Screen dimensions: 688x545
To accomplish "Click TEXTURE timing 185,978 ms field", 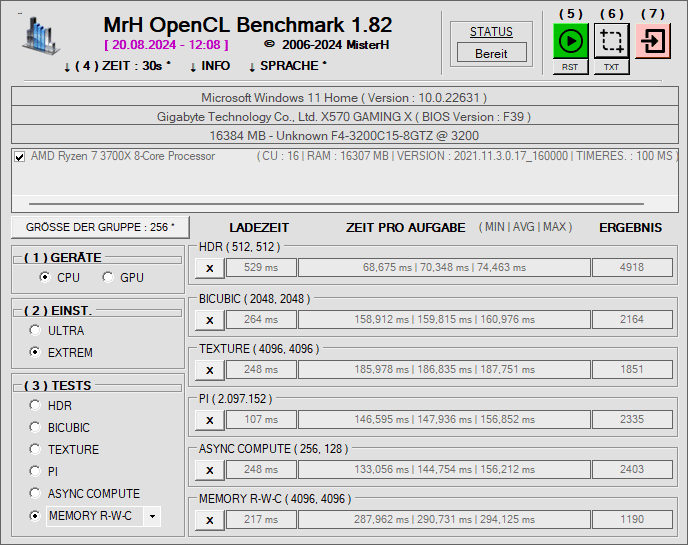I will click(x=444, y=369).
